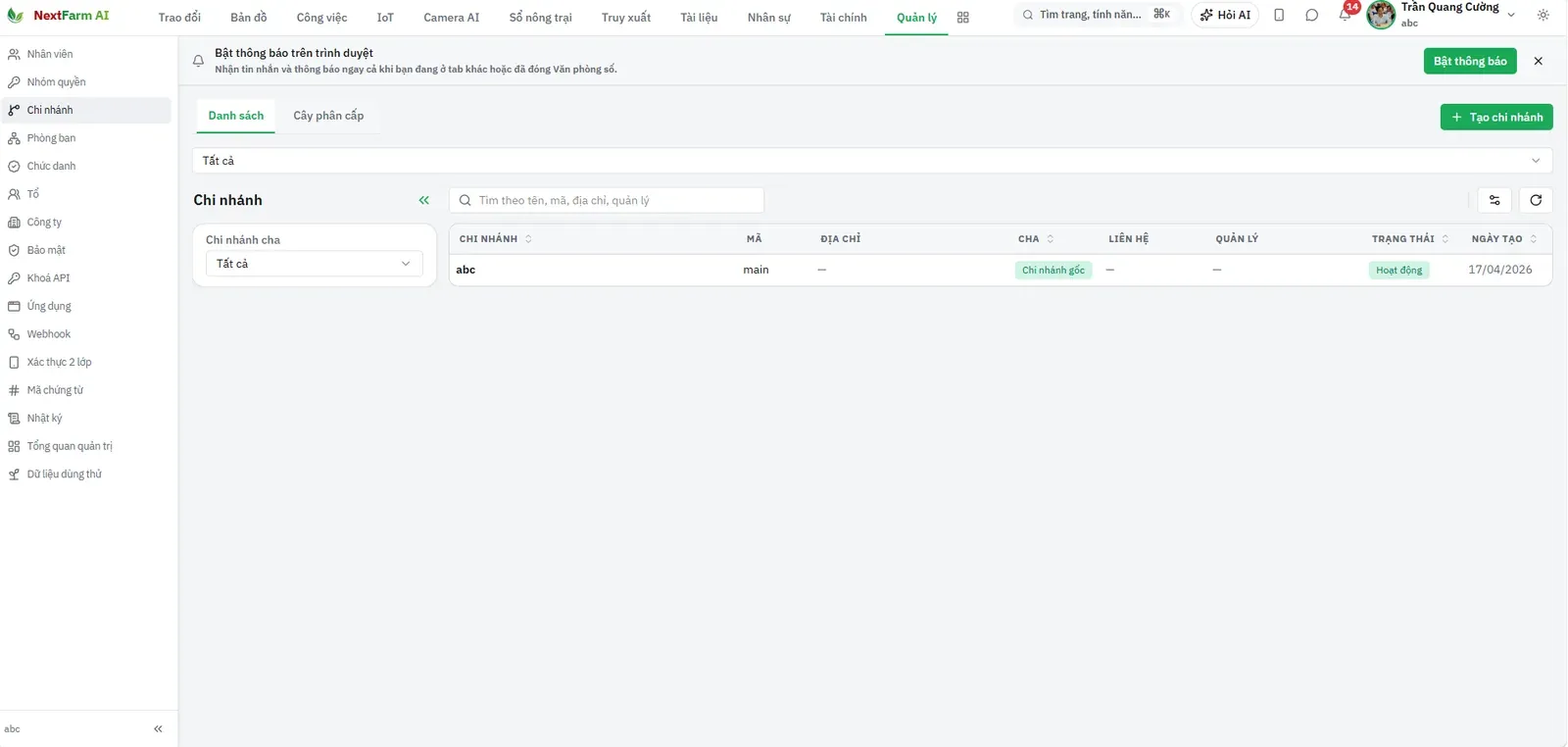The height and width of the screenshot is (747, 1568).
Task: Open the Tài chính menu
Action: click(843, 18)
